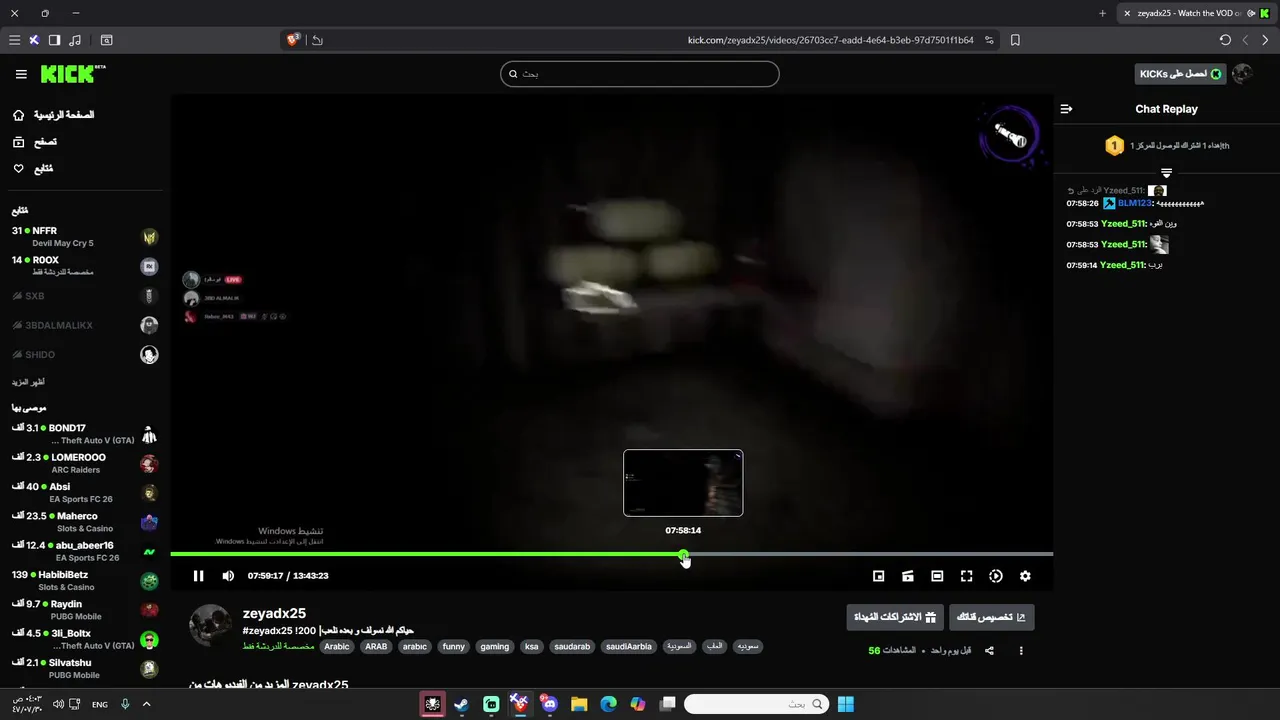
Task: Select the gaming tag
Action: point(495,647)
